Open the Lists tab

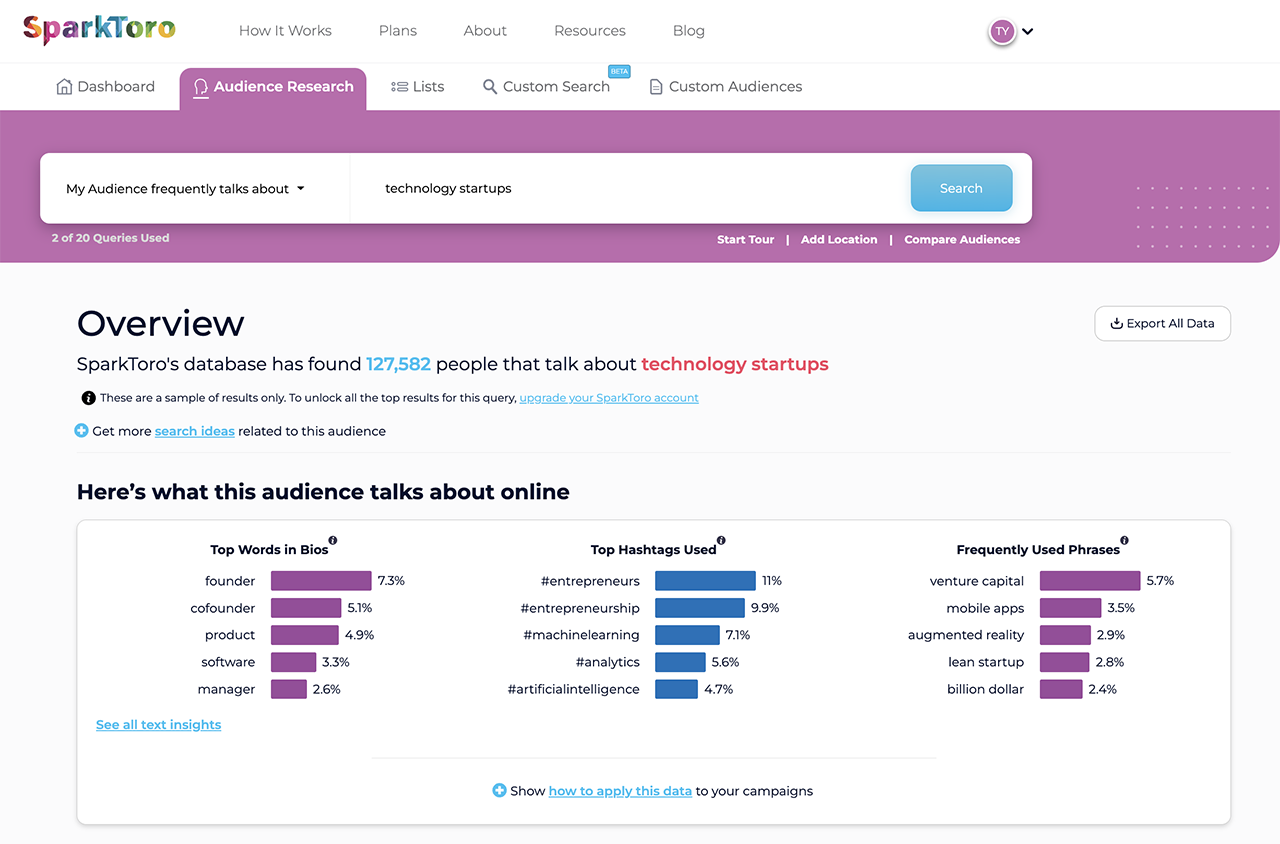[x=418, y=87]
